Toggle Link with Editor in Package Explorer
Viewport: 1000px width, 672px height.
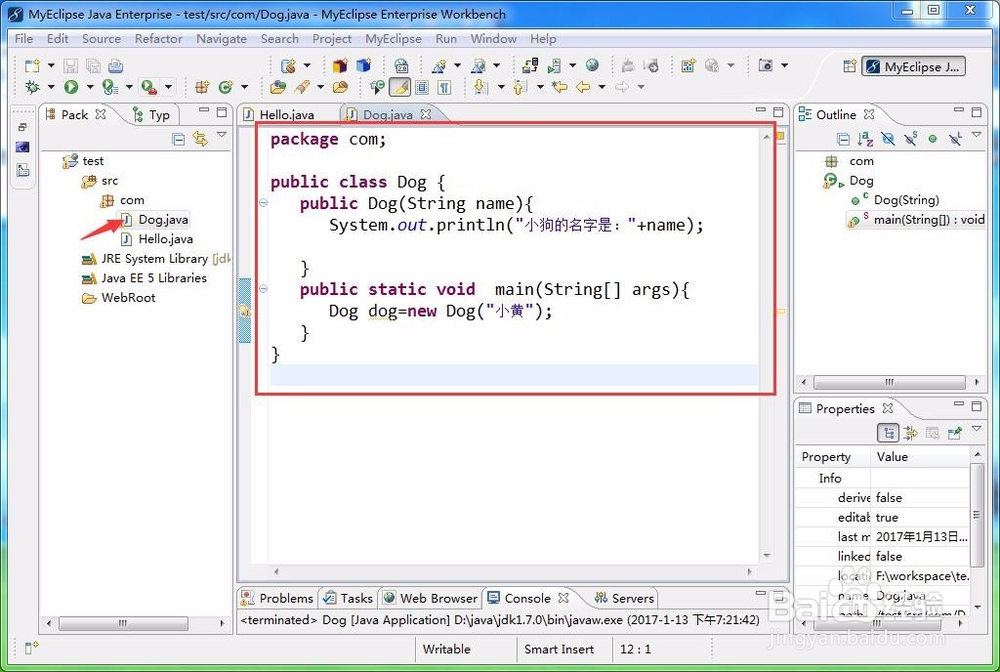click(200, 139)
